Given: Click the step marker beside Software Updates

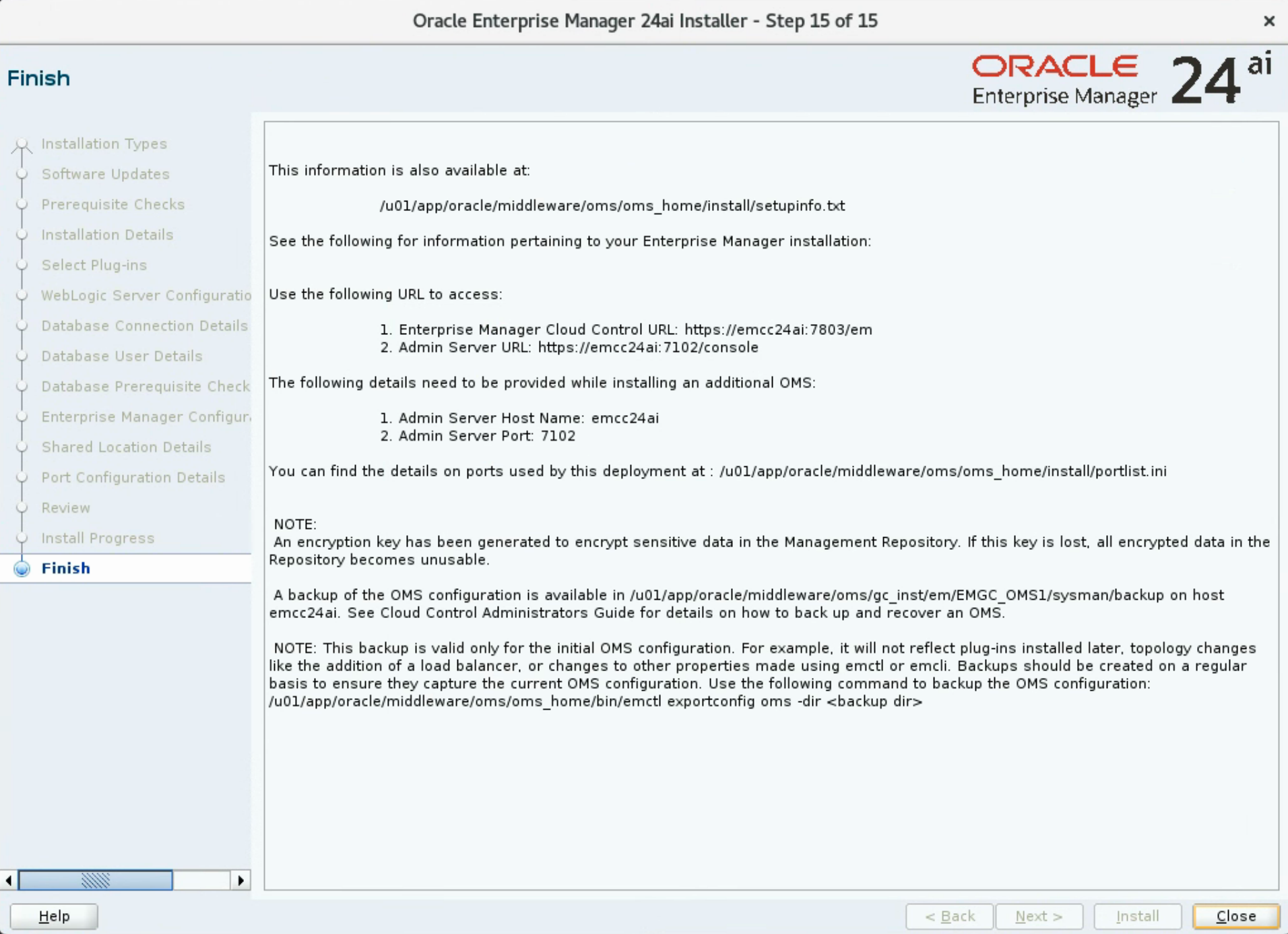Looking at the screenshot, I should (x=22, y=174).
